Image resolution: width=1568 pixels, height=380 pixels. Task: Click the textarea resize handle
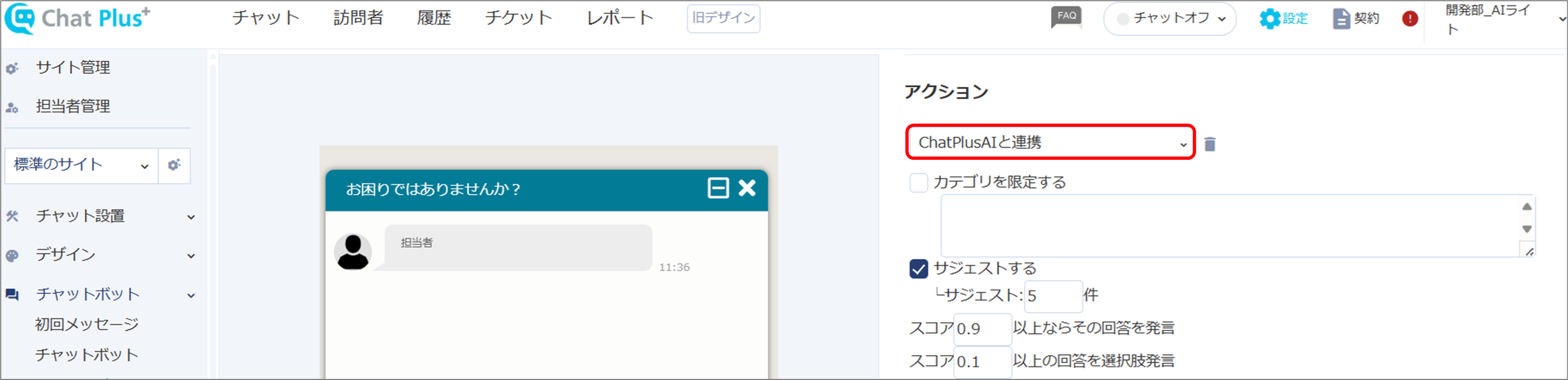(1529, 250)
